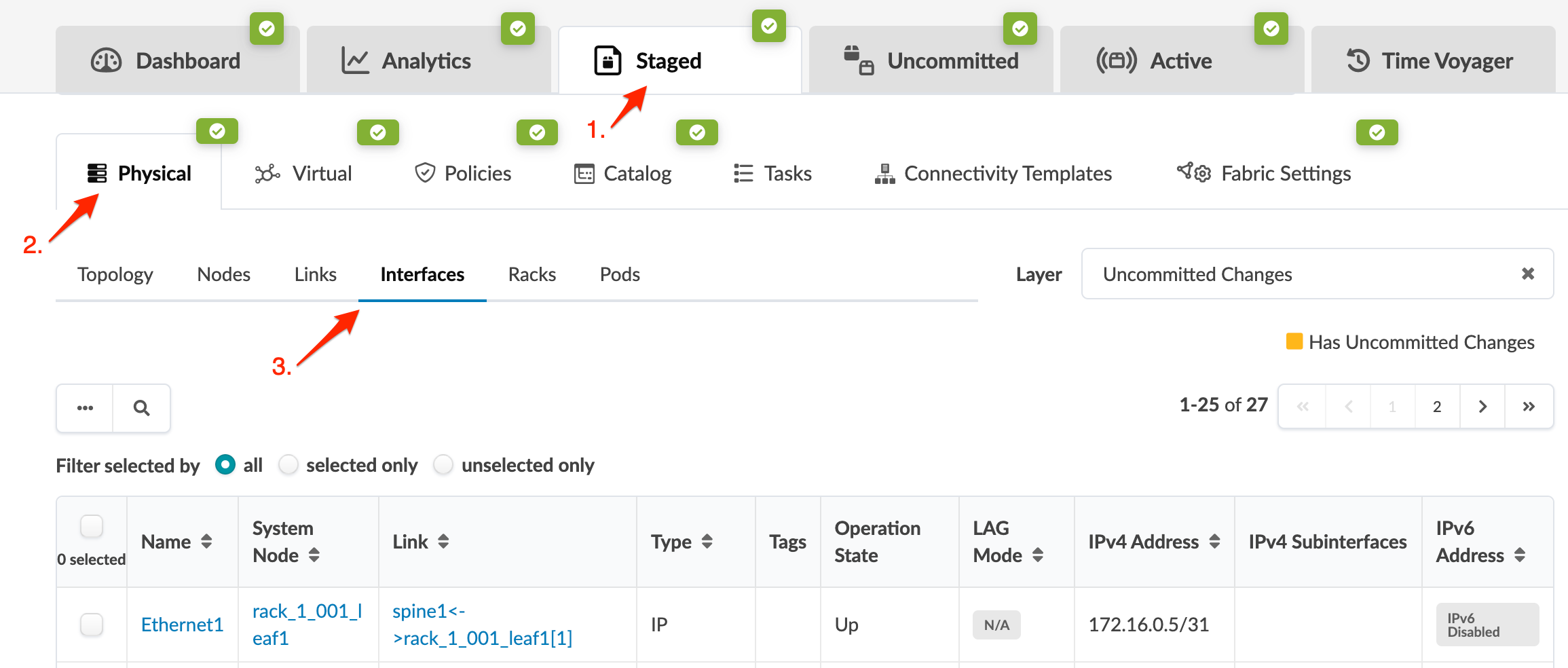This screenshot has height=668, width=1568.
Task: Go to the next page arrow
Action: click(x=1482, y=407)
